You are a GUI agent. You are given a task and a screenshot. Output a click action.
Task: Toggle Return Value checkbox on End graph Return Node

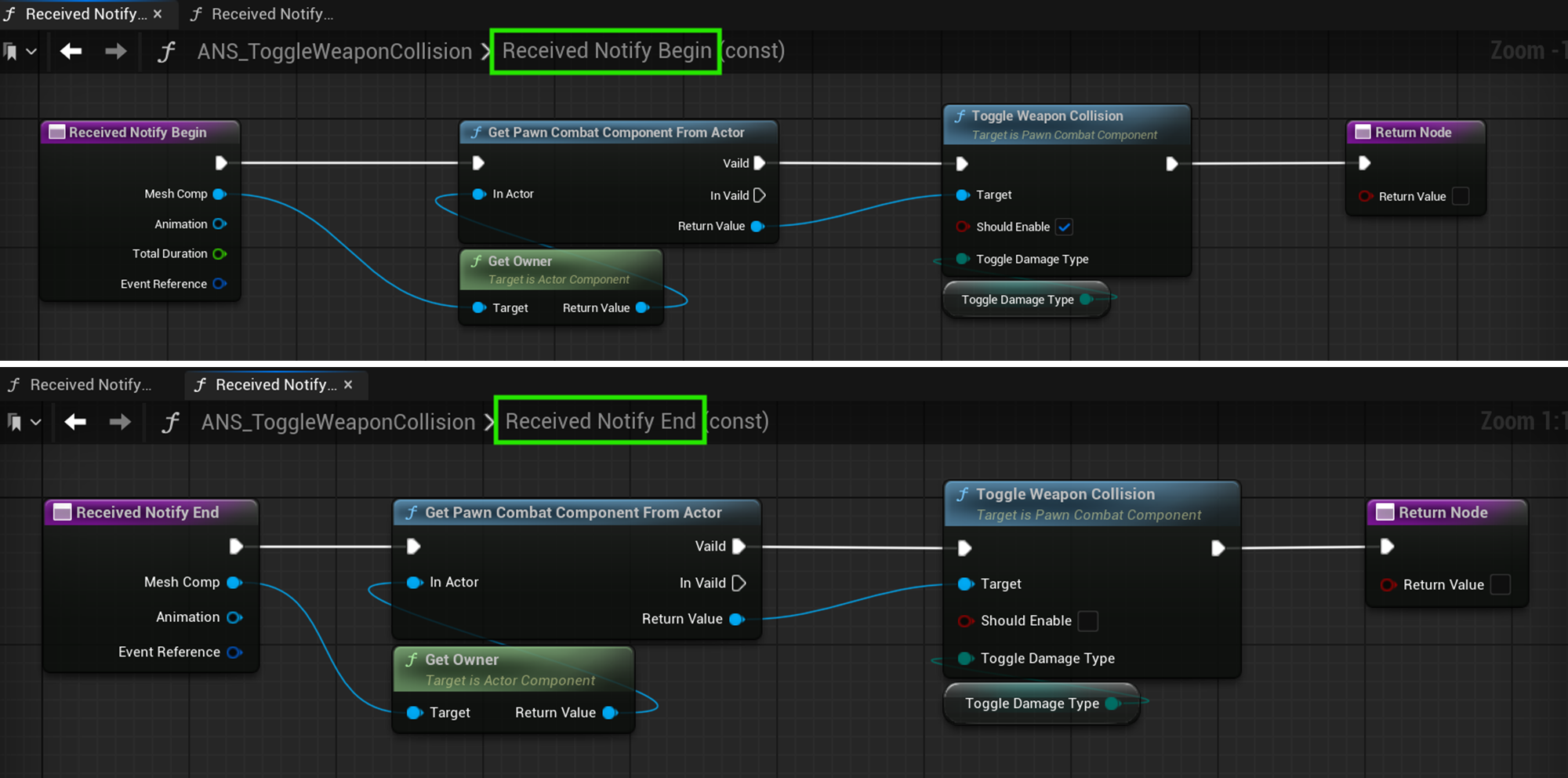[1500, 585]
